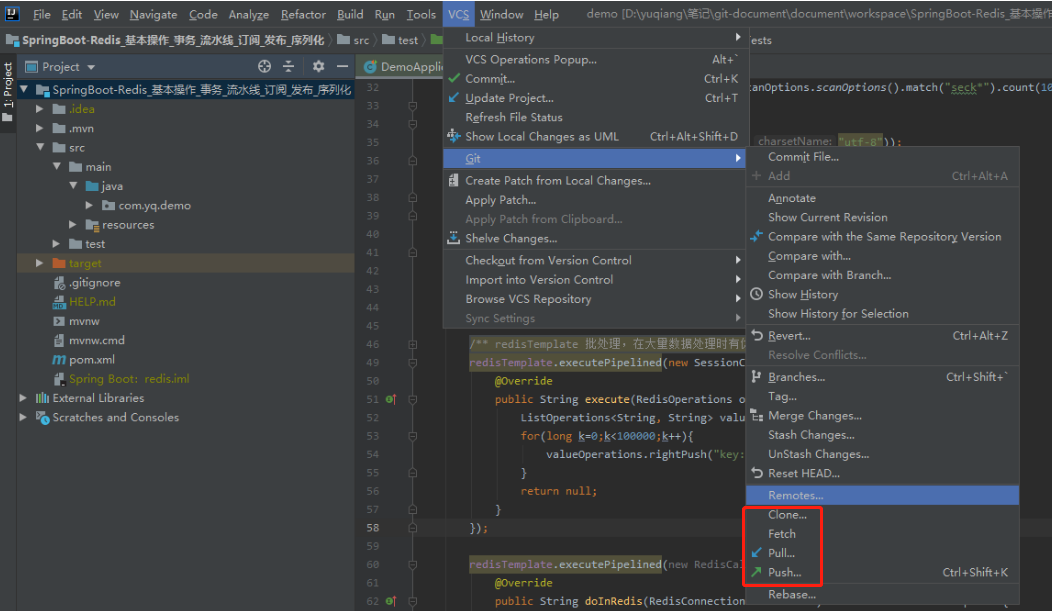The height and width of the screenshot is (611, 1052).
Task: Expand the com.yq.demo package
Action: pyautogui.click(x=89, y=205)
